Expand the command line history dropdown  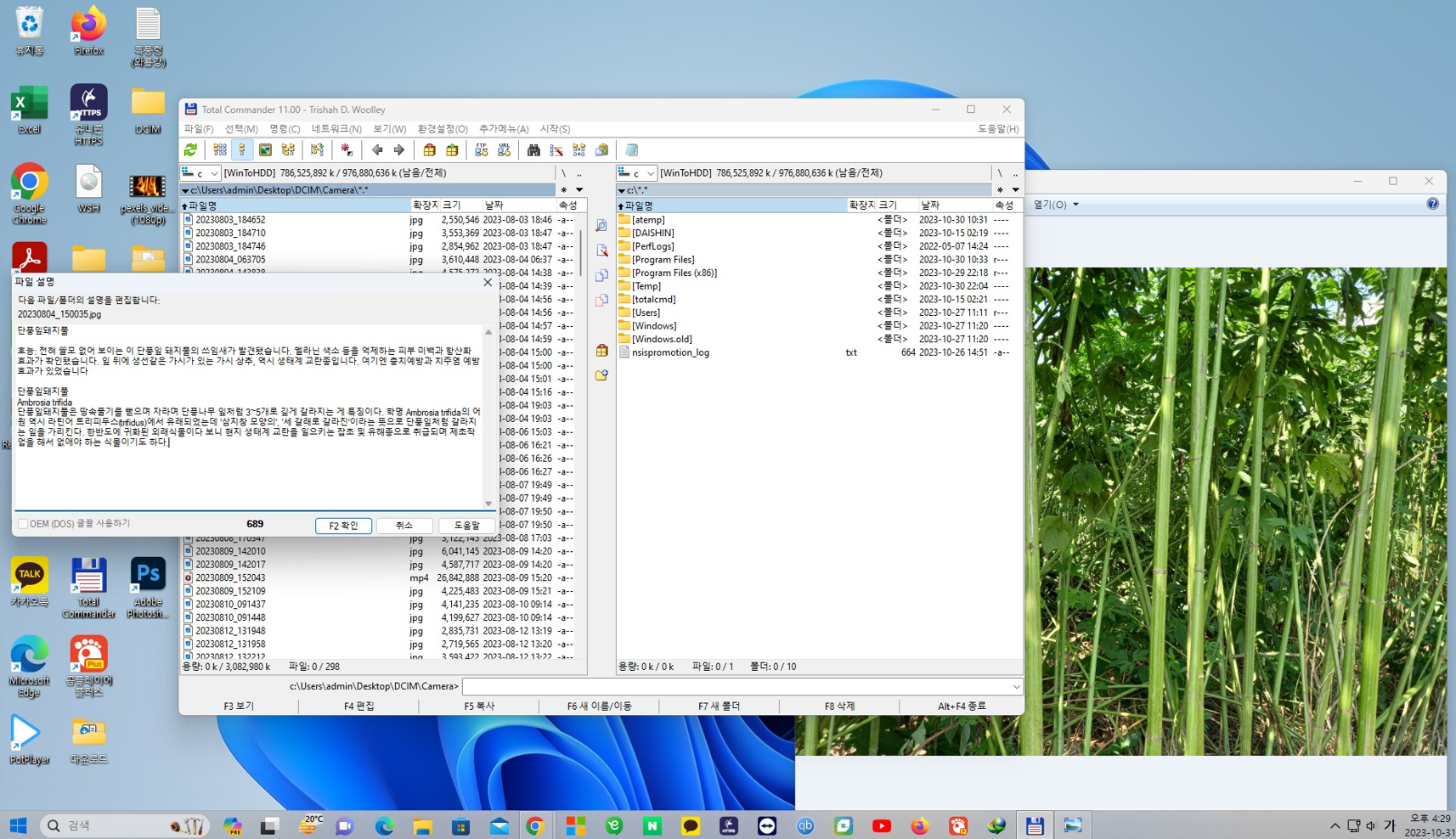coord(1016,687)
